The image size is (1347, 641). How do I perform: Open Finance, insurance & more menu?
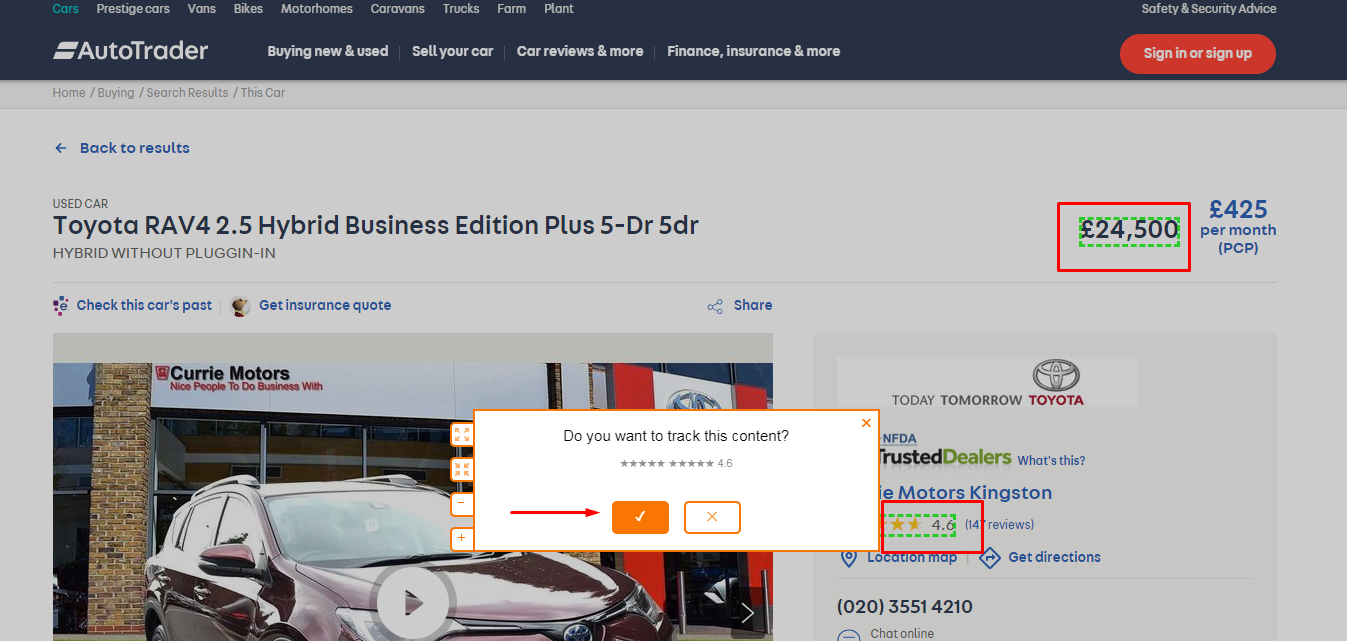click(754, 51)
